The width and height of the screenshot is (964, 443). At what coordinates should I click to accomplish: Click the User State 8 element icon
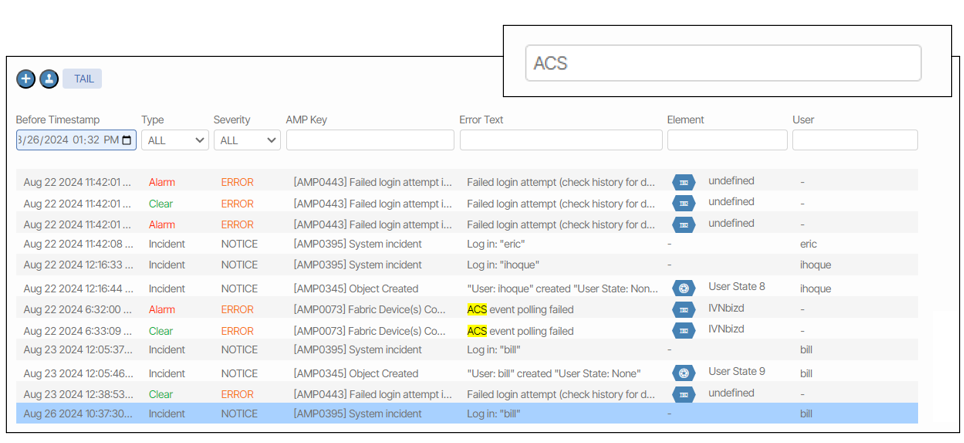[x=683, y=289]
